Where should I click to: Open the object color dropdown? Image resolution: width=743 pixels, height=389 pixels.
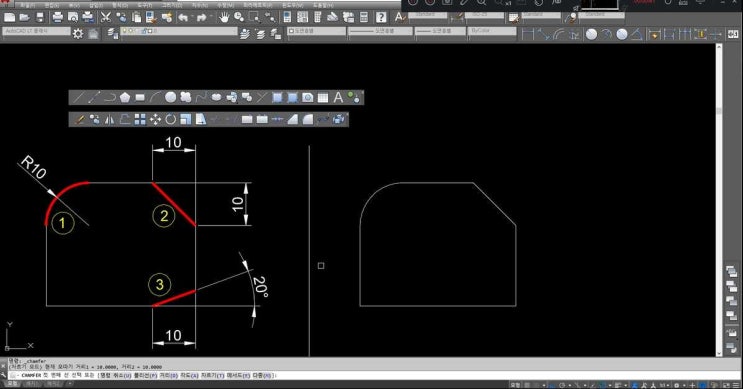point(316,31)
